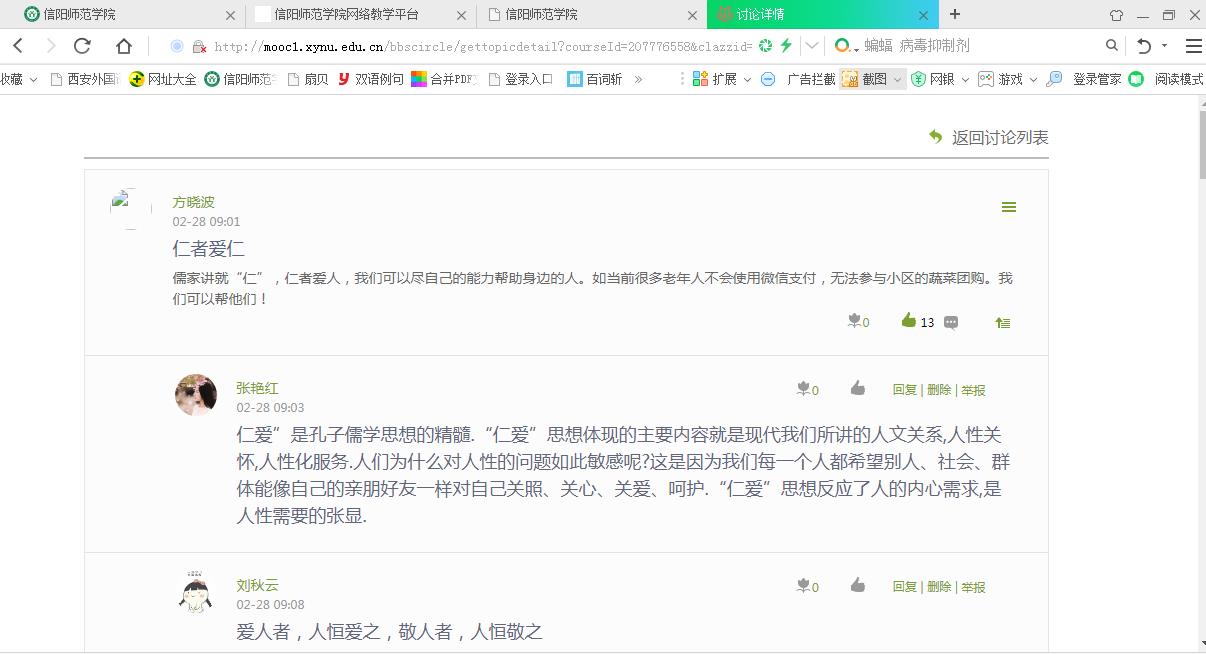Open the browser hamburger menu

click(1194, 45)
